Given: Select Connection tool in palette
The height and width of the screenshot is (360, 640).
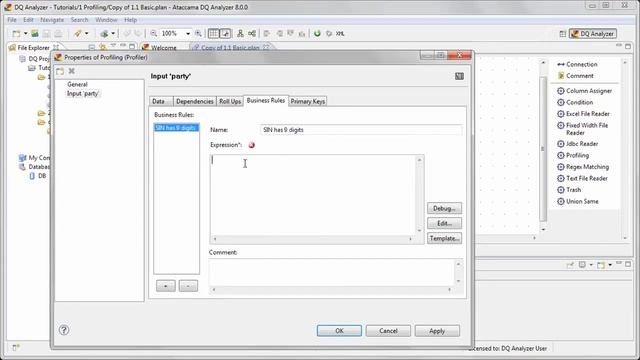Looking at the screenshot, I should 577,64.
